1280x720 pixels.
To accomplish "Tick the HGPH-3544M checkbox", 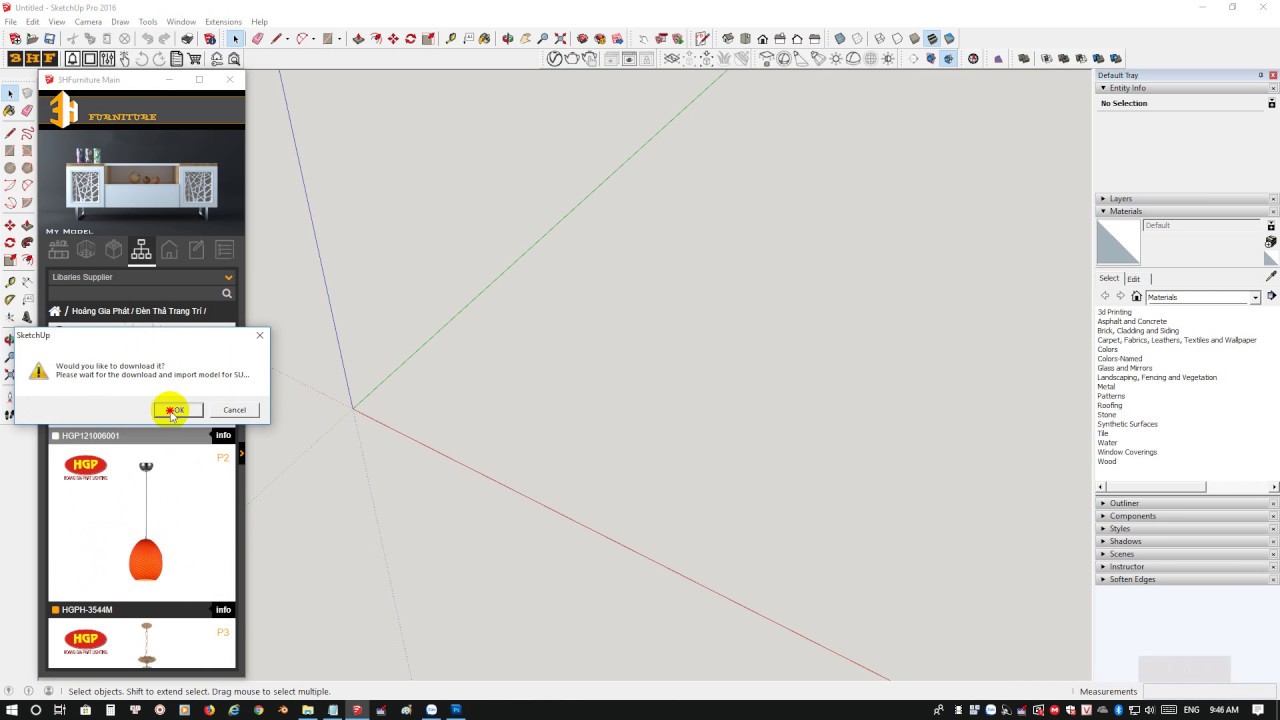I will [55, 610].
